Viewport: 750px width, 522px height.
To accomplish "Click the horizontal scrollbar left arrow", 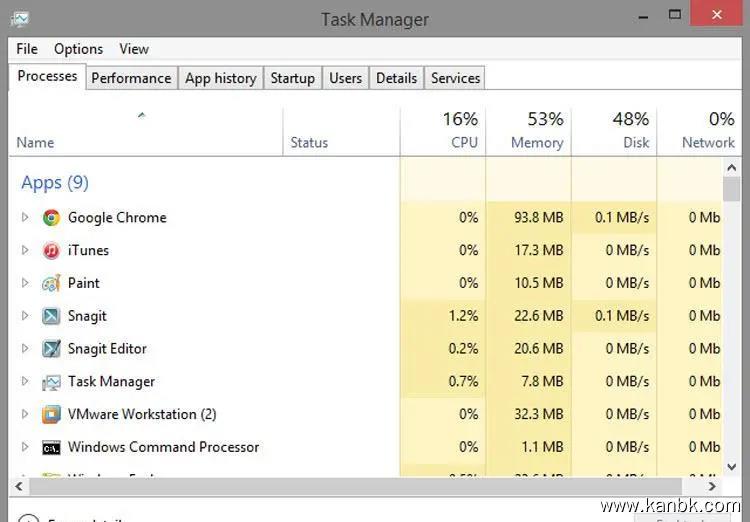I will click(x=18, y=486).
